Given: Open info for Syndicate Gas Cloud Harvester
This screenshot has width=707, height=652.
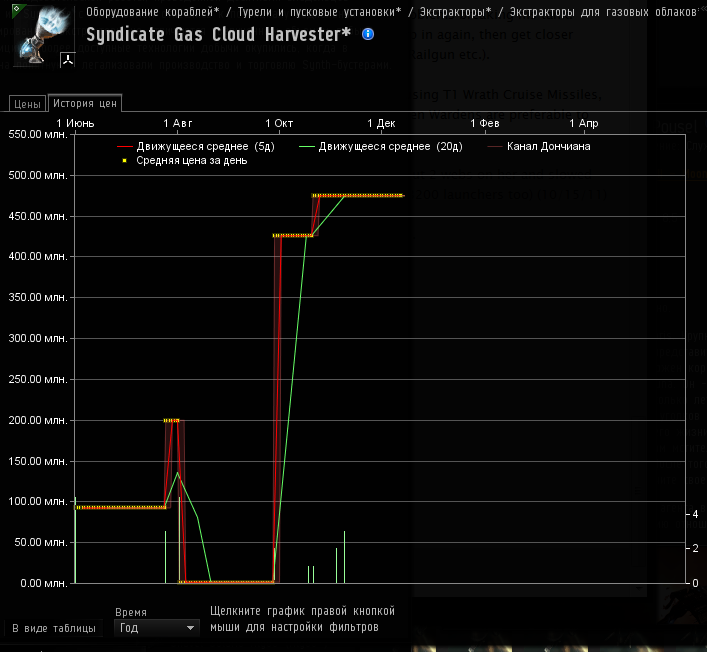Looking at the screenshot, I should (x=368, y=34).
